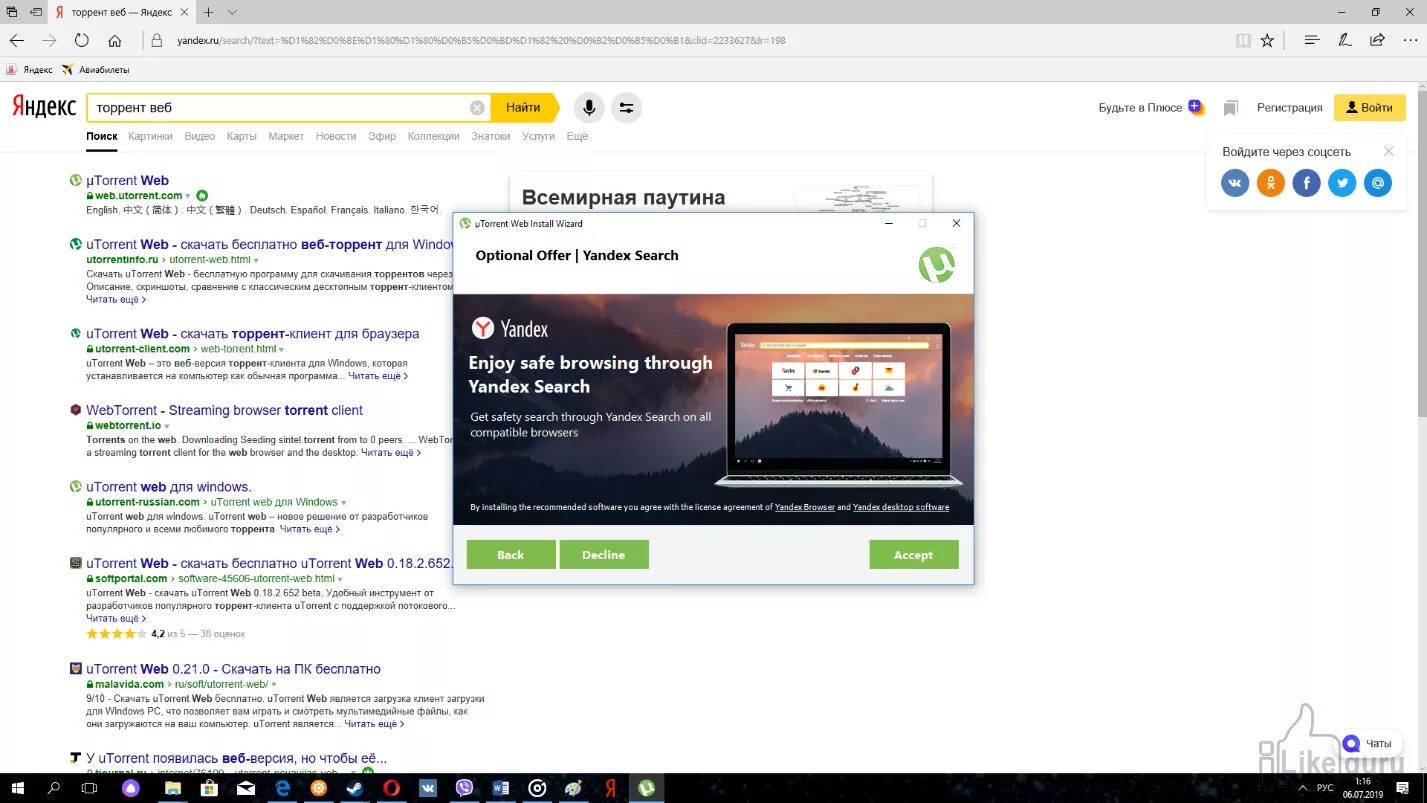Image resolution: width=1427 pixels, height=803 pixels.
Task: Open the collections bookmark icon near Регистрация
Action: click(1231, 108)
